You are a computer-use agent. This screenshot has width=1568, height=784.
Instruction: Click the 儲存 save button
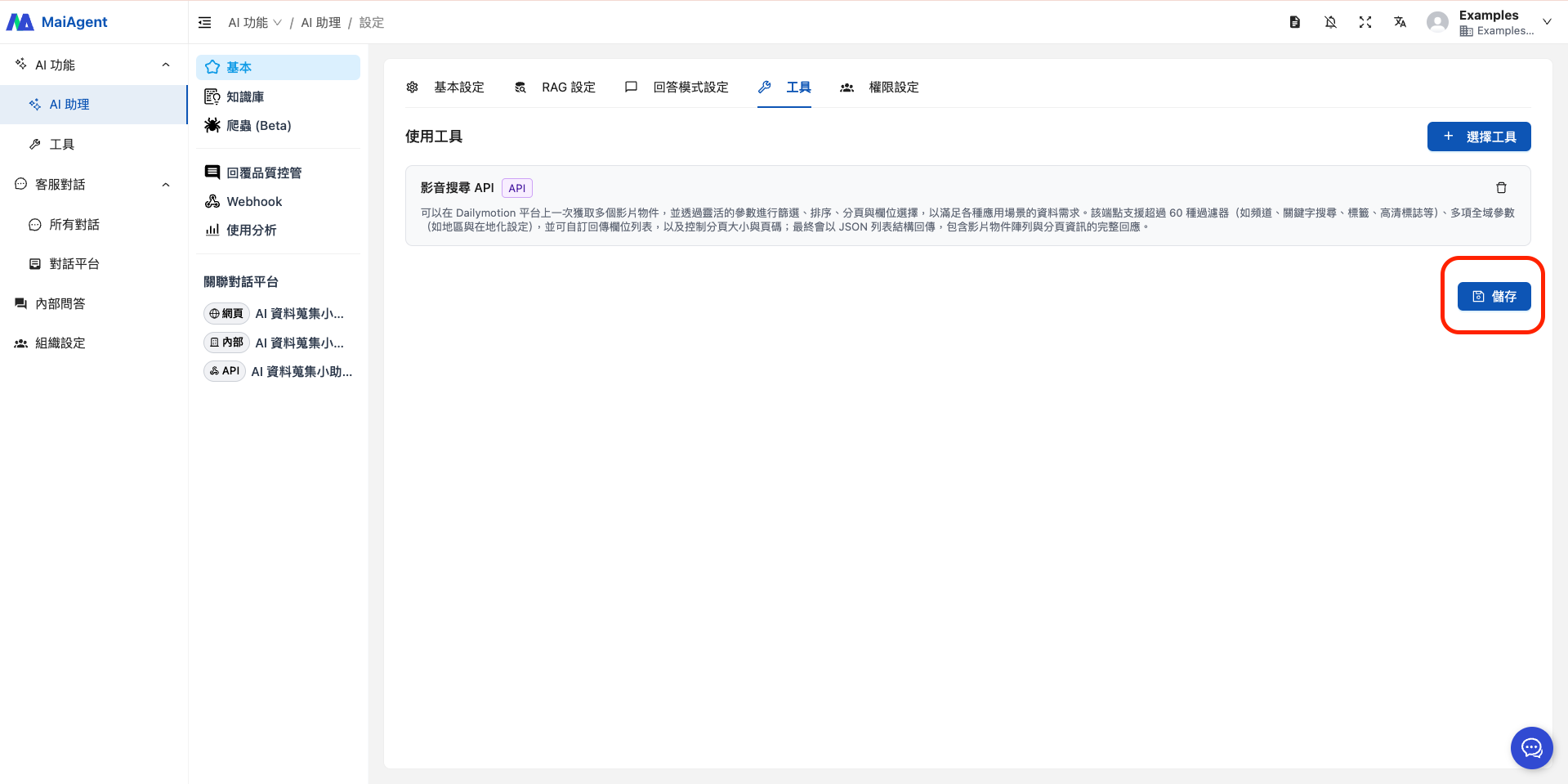coord(1494,296)
